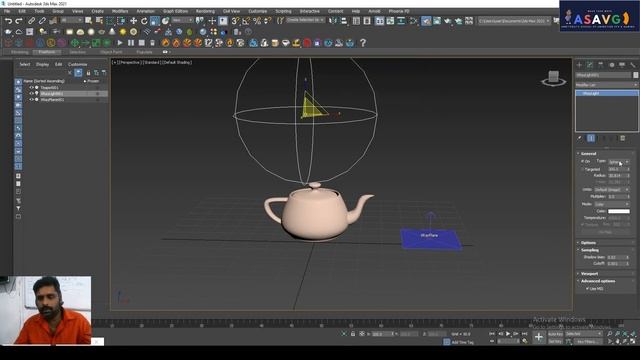
Task: Select the Link tool icon
Action: coord(31,21)
